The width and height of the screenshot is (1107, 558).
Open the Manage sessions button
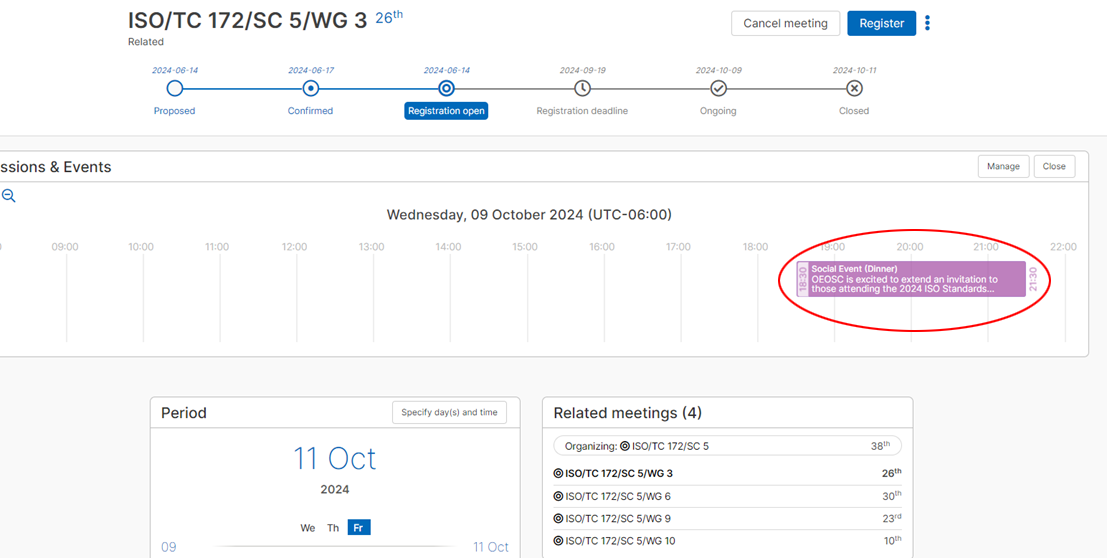click(1003, 166)
